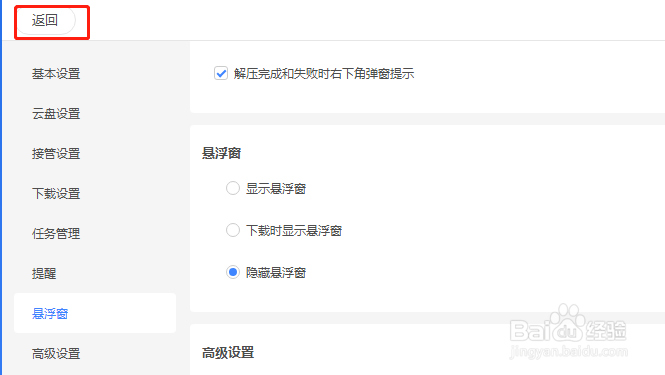This screenshot has width=665, height=375.
Task: Click the 解压完成和失败时右下角弹窗提示 label text
Action: point(324,74)
